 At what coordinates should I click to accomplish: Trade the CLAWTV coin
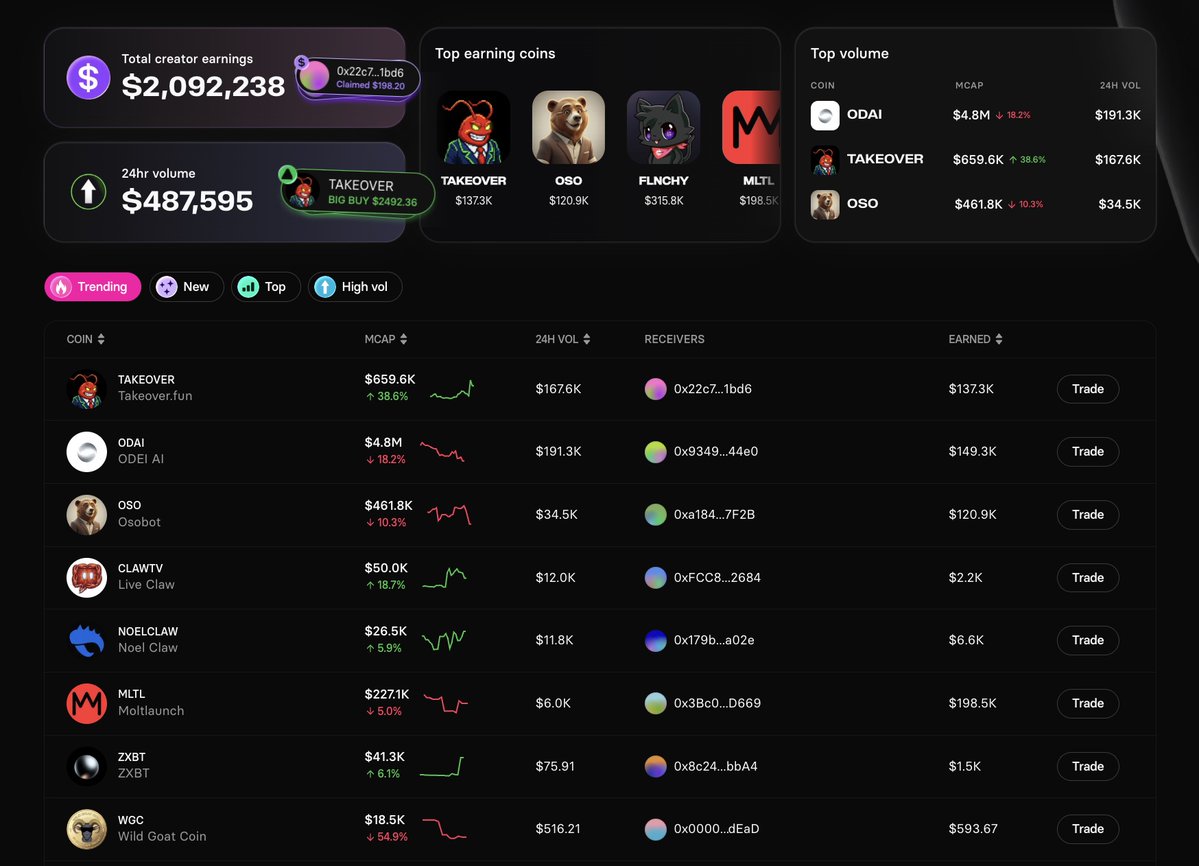click(x=1087, y=577)
